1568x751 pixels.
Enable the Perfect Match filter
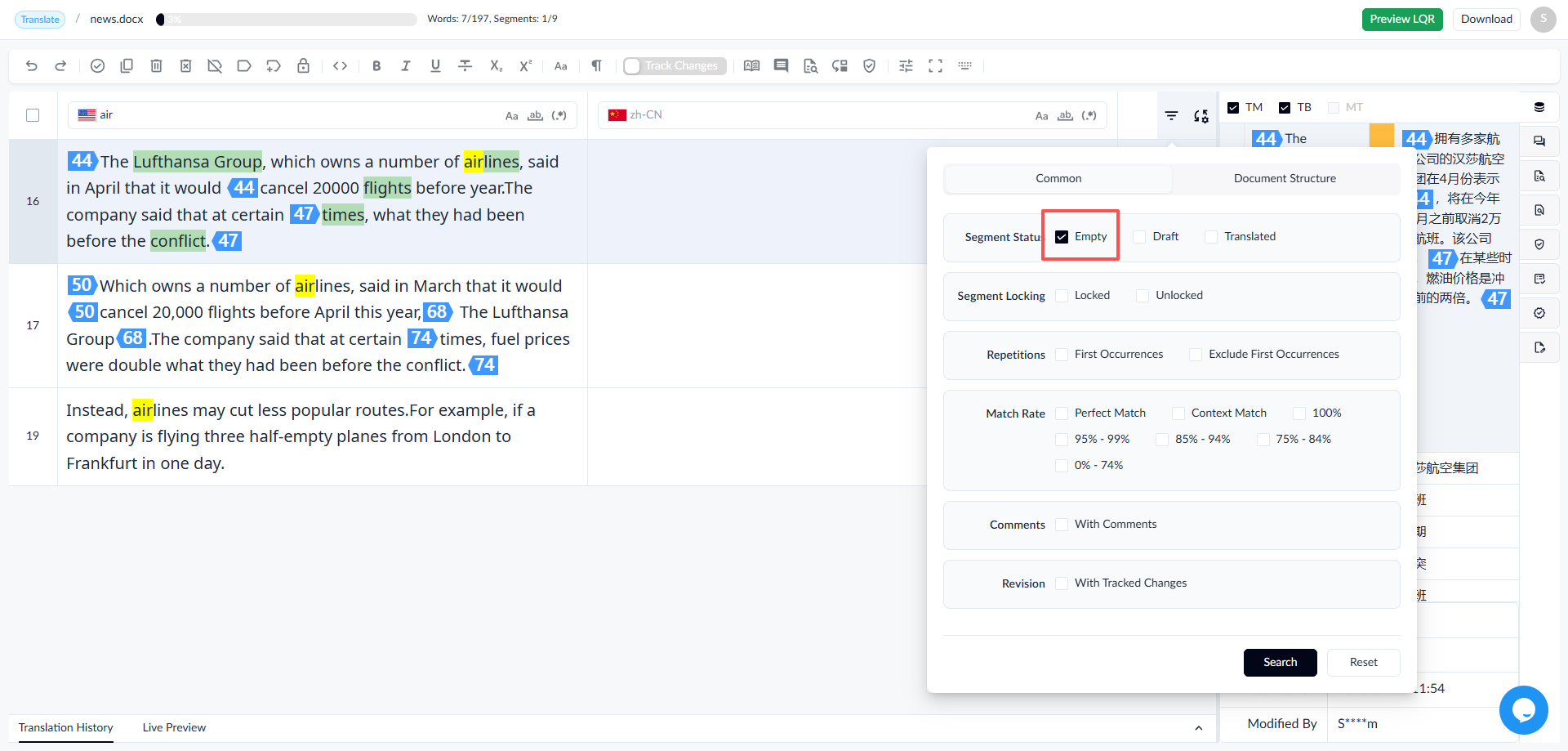(1062, 413)
